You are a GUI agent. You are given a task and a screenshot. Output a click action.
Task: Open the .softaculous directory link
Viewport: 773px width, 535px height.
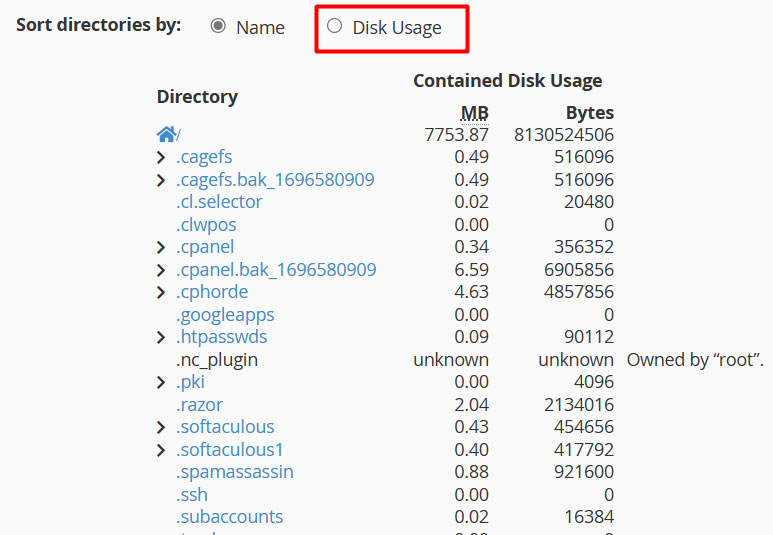point(225,427)
